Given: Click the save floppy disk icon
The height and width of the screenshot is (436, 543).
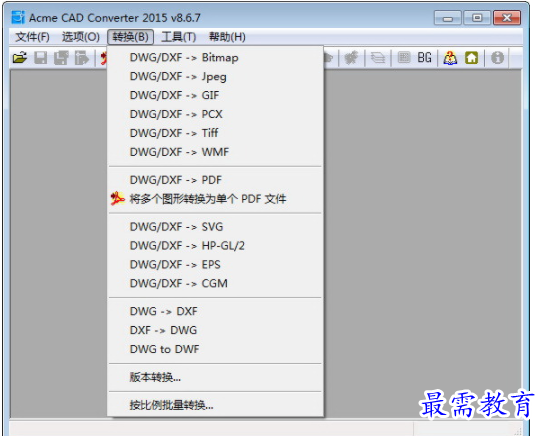Looking at the screenshot, I should pos(41,58).
